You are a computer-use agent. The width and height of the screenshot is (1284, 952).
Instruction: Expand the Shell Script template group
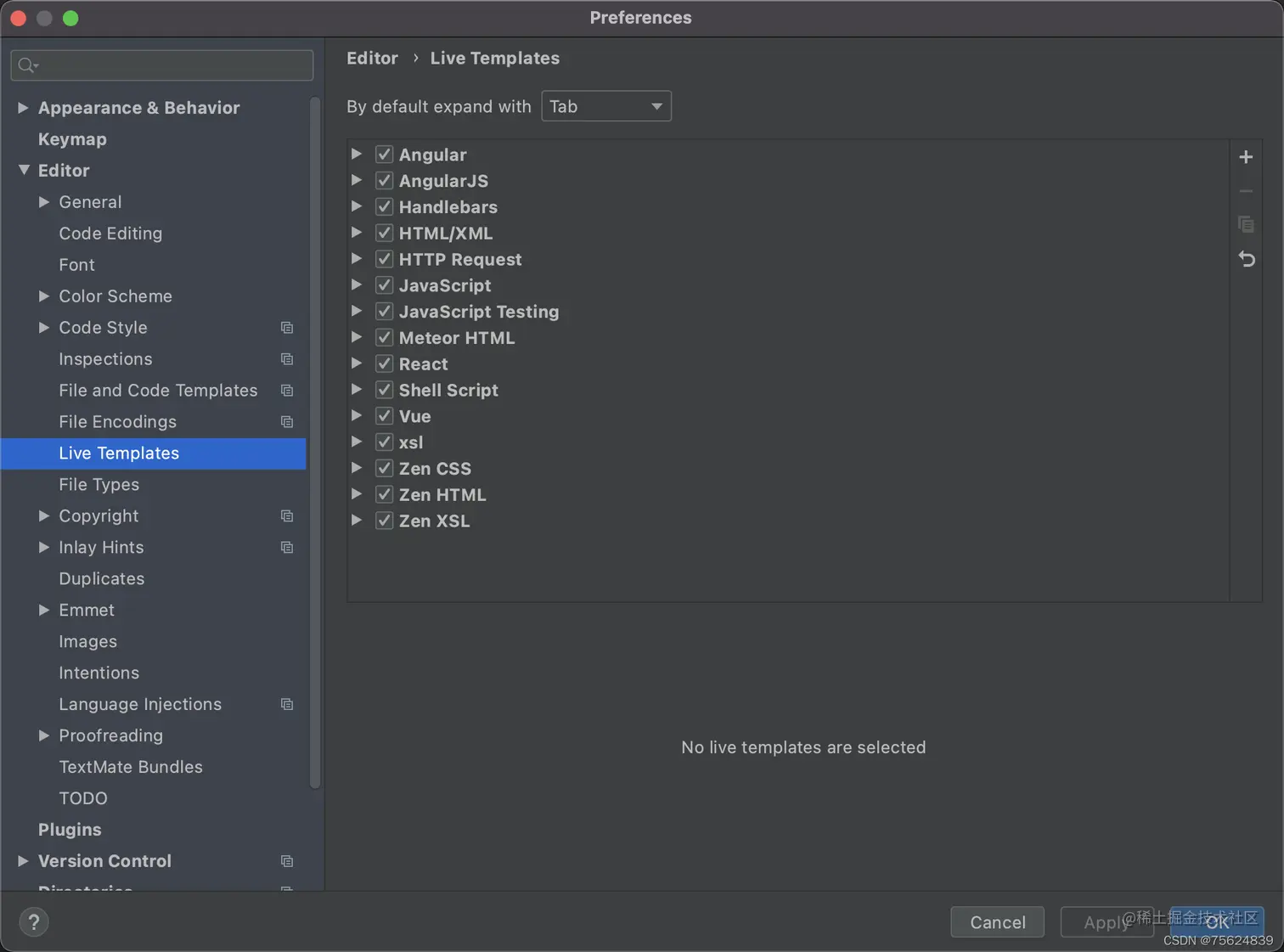(x=357, y=390)
